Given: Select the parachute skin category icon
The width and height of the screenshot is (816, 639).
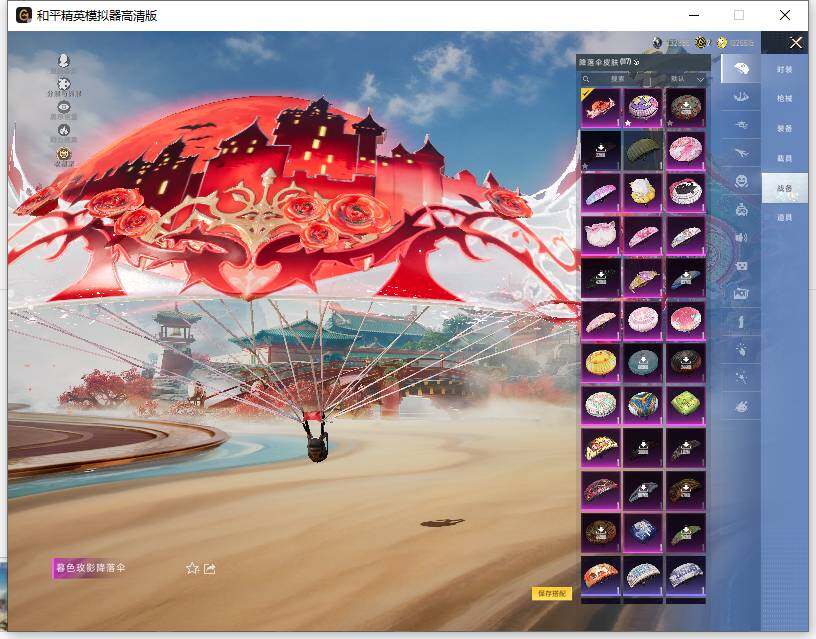Looking at the screenshot, I should [x=741, y=69].
